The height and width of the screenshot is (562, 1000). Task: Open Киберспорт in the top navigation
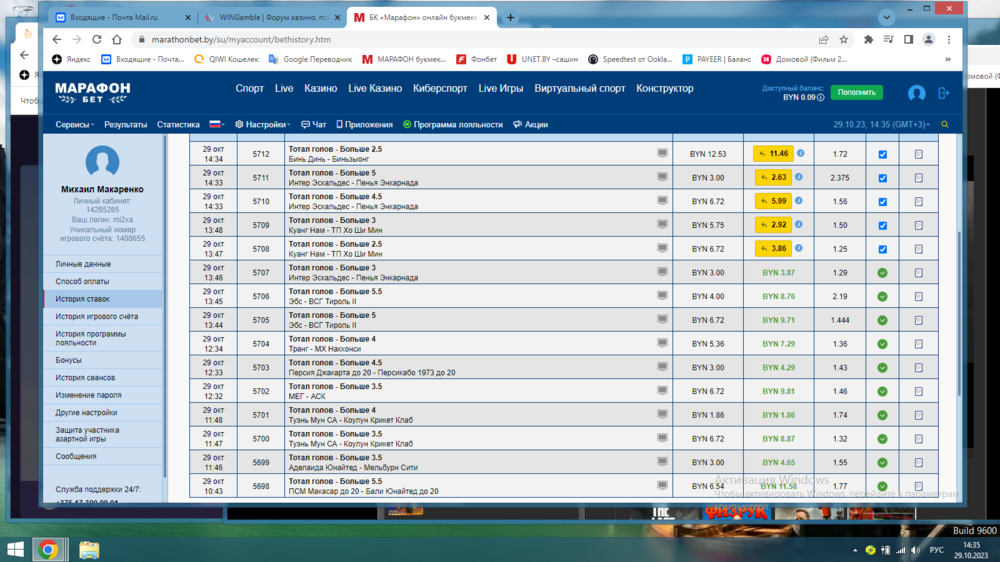[440, 89]
